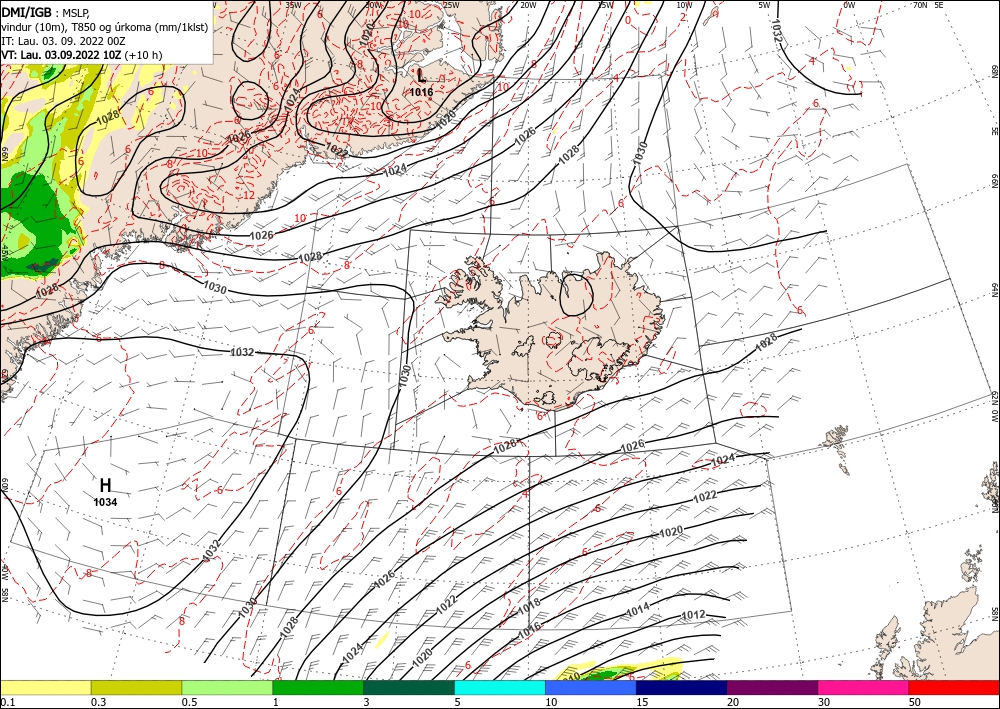Click the 5W longitude label
The width and height of the screenshot is (1000, 709).
pyautogui.click(x=765, y=5)
